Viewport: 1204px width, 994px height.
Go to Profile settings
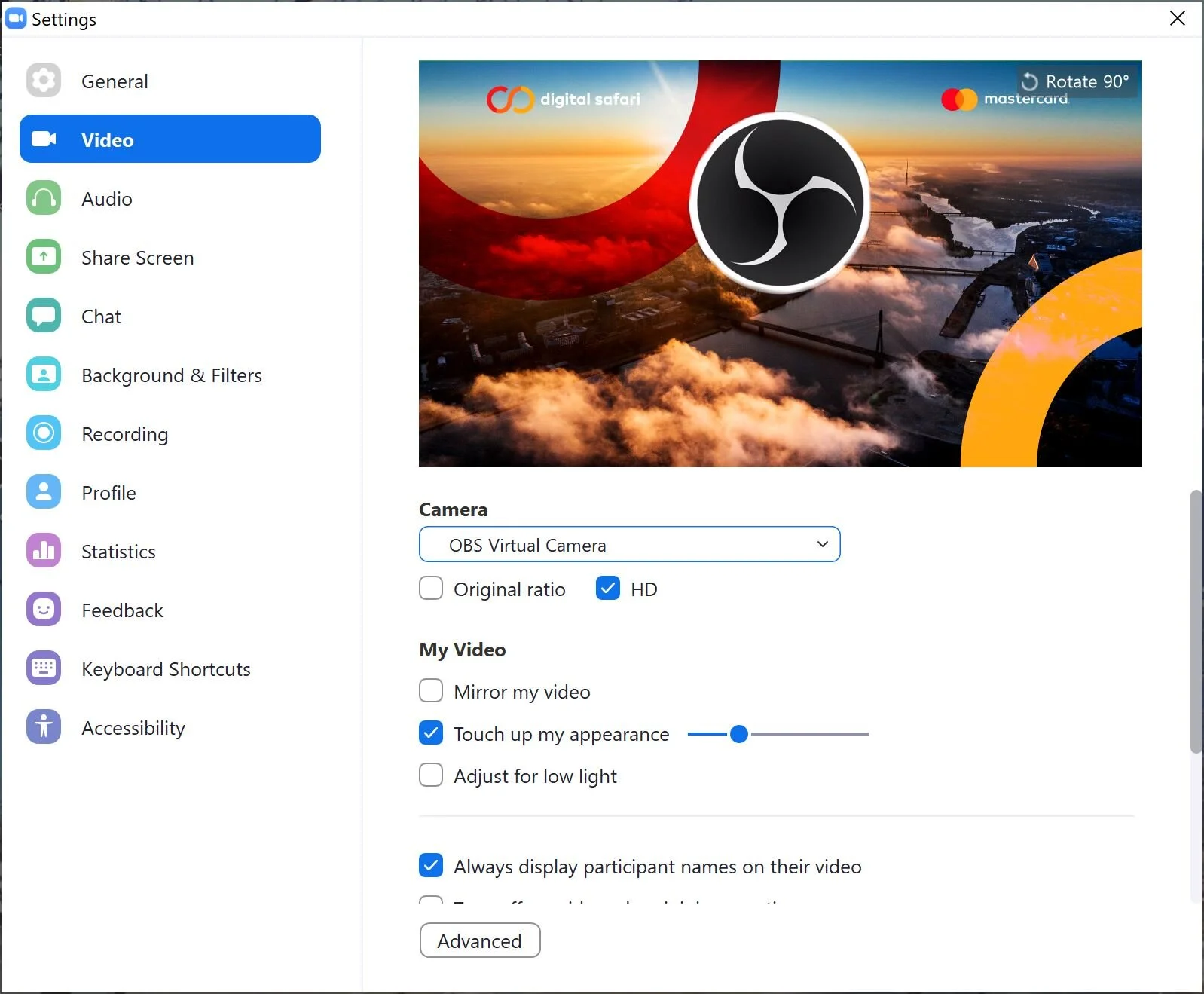click(x=170, y=492)
